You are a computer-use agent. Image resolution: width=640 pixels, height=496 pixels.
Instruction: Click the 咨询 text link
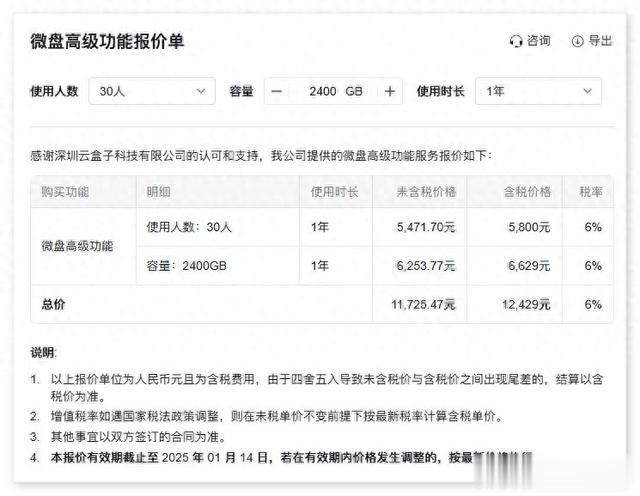click(538, 41)
